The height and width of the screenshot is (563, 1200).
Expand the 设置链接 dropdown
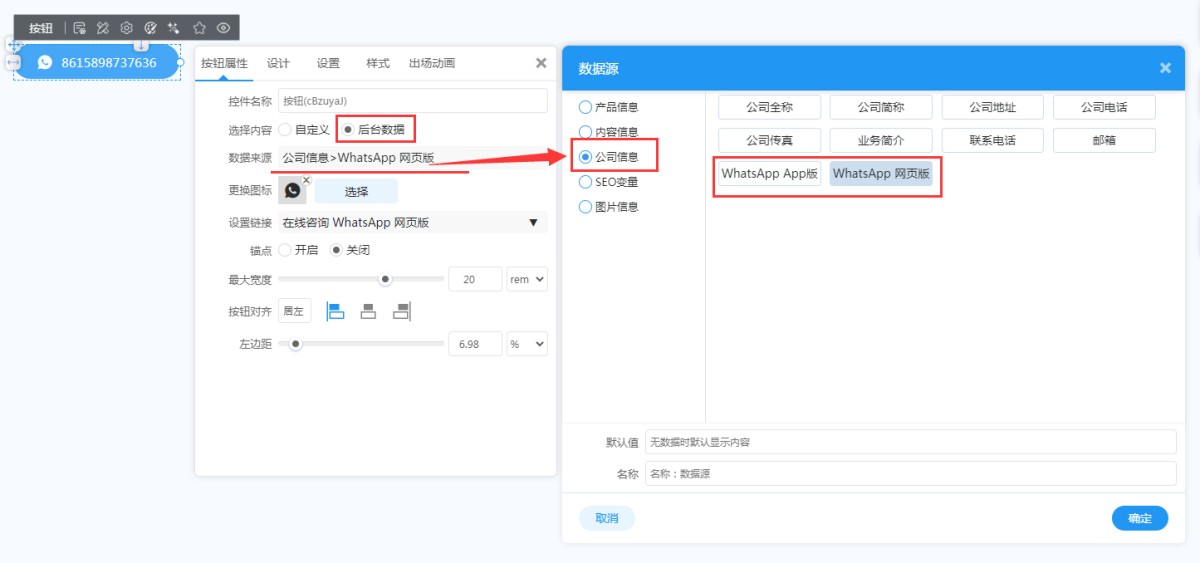[533, 222]
